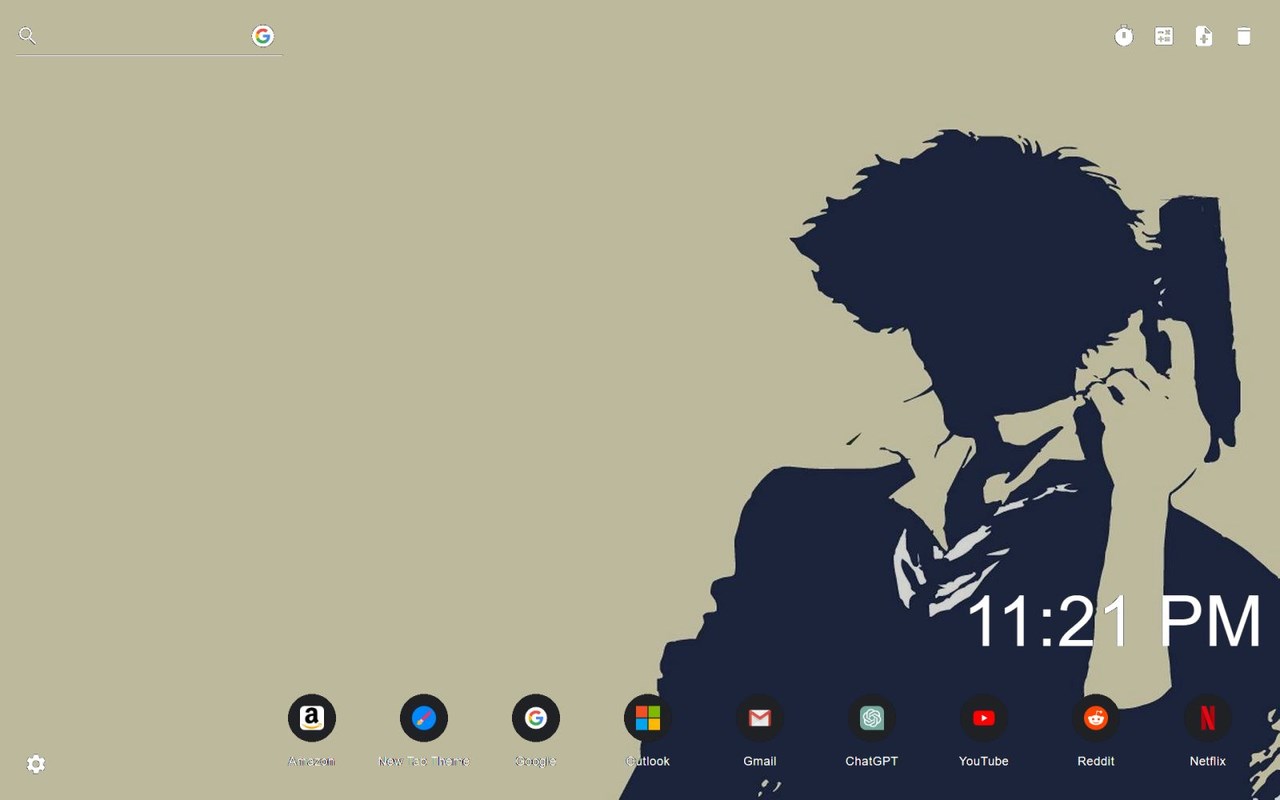Open the Amazon shortcut
The width and height of the screenshot is (1280, 800).
click(x=312, y=718)
